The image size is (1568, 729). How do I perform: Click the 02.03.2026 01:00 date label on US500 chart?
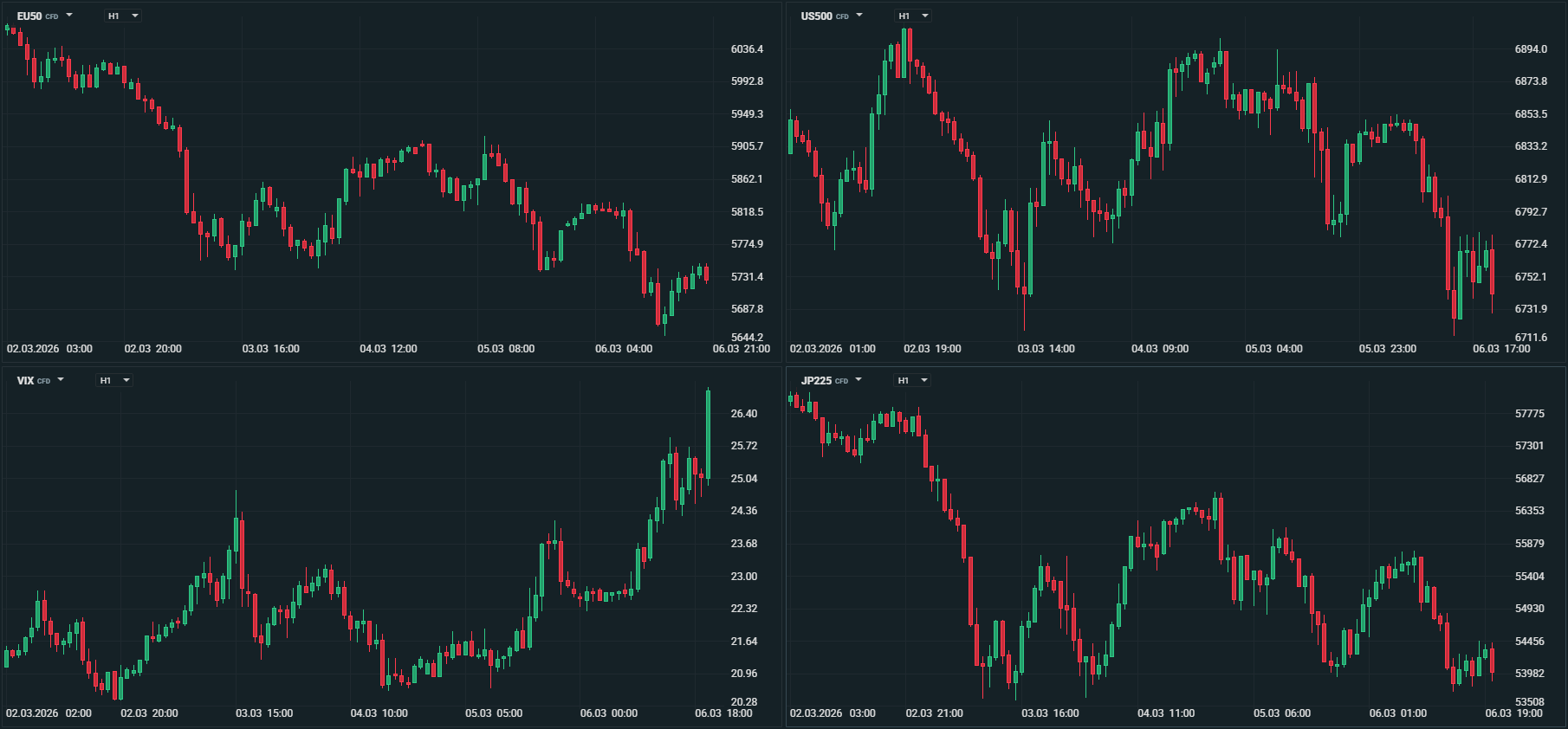point(833,349)
